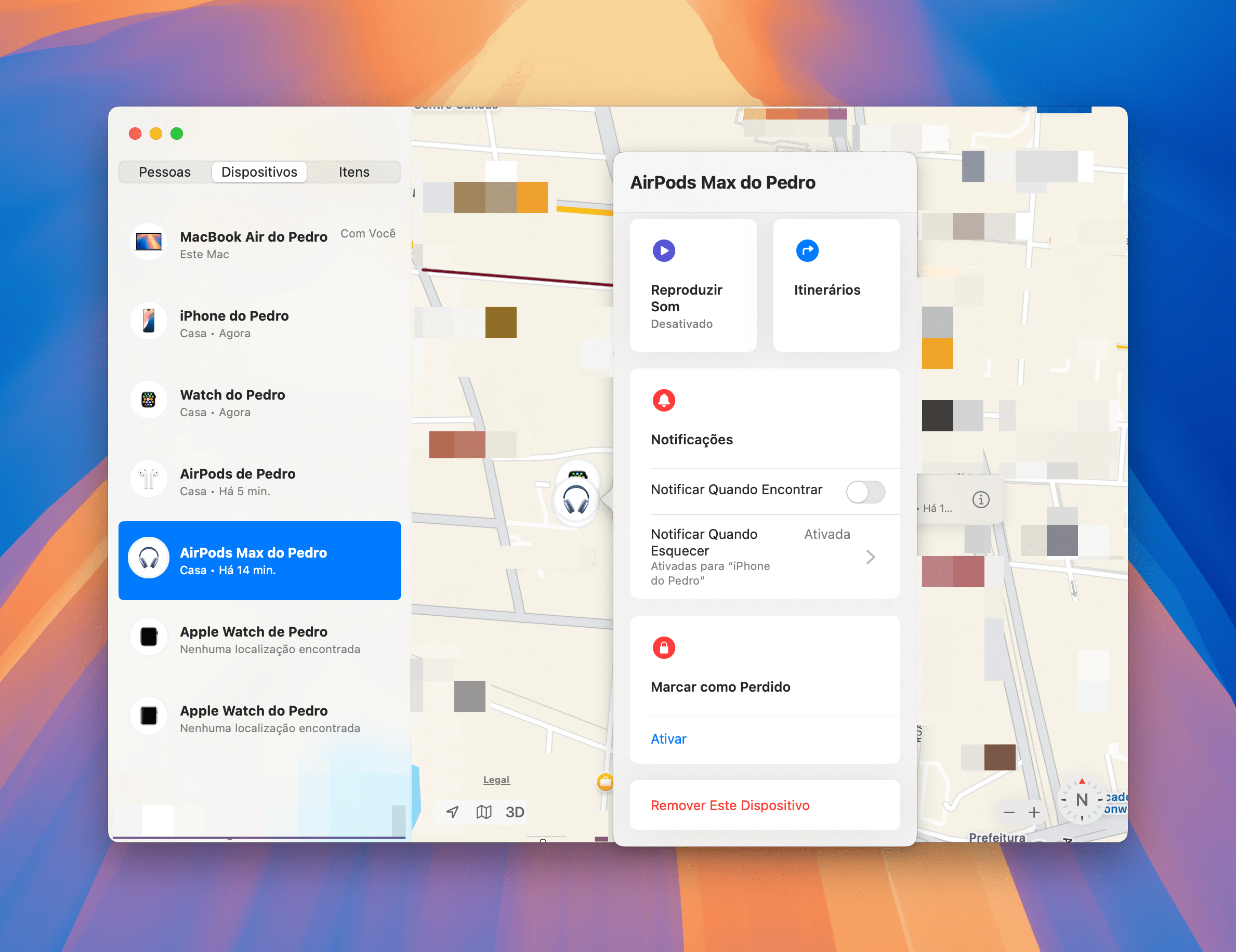
Task: Click the compass North indicator
Action: [1082, 800]
